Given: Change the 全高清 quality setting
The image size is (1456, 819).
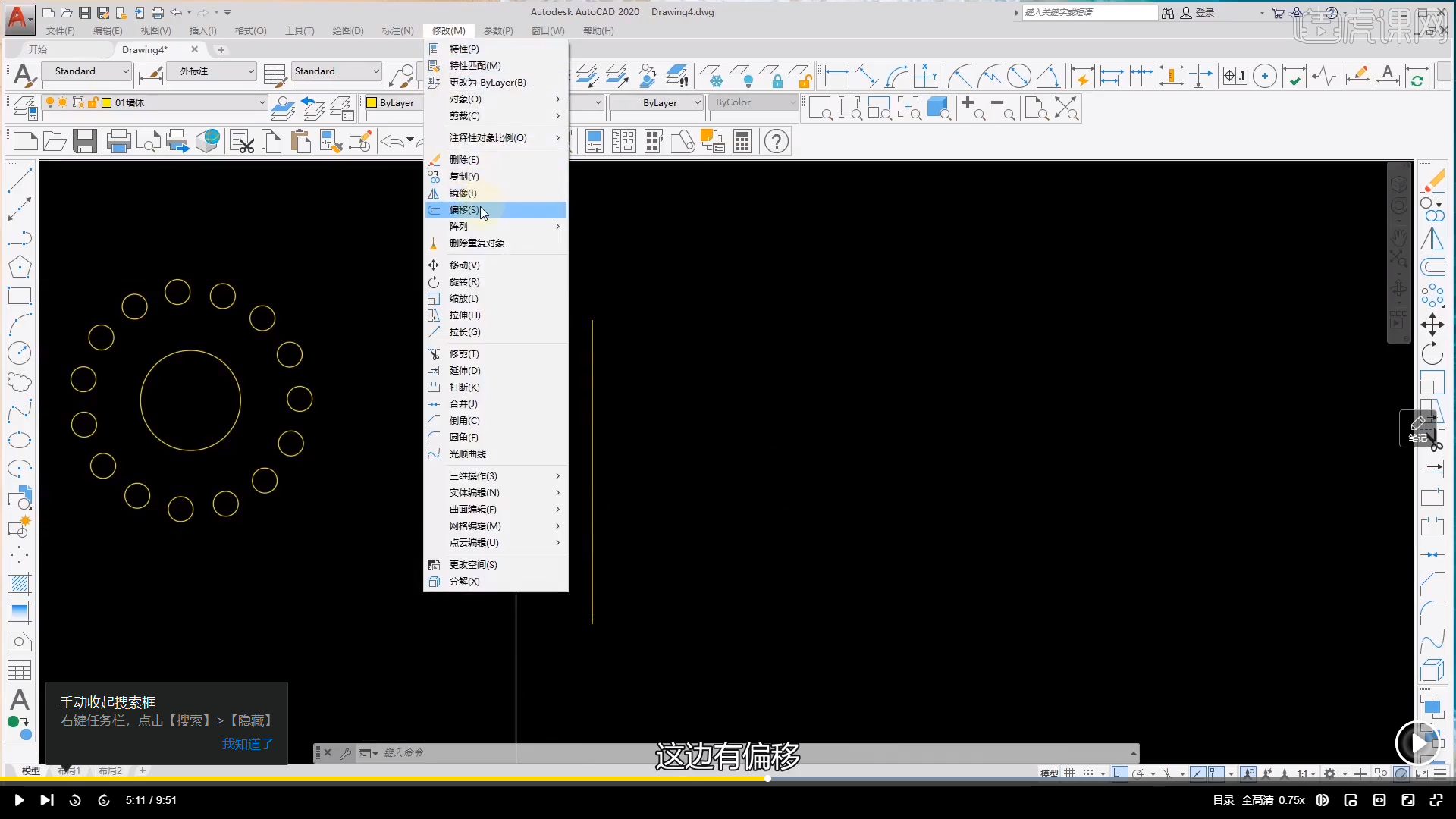Looking at the screenshot, I should [1257, 800].
